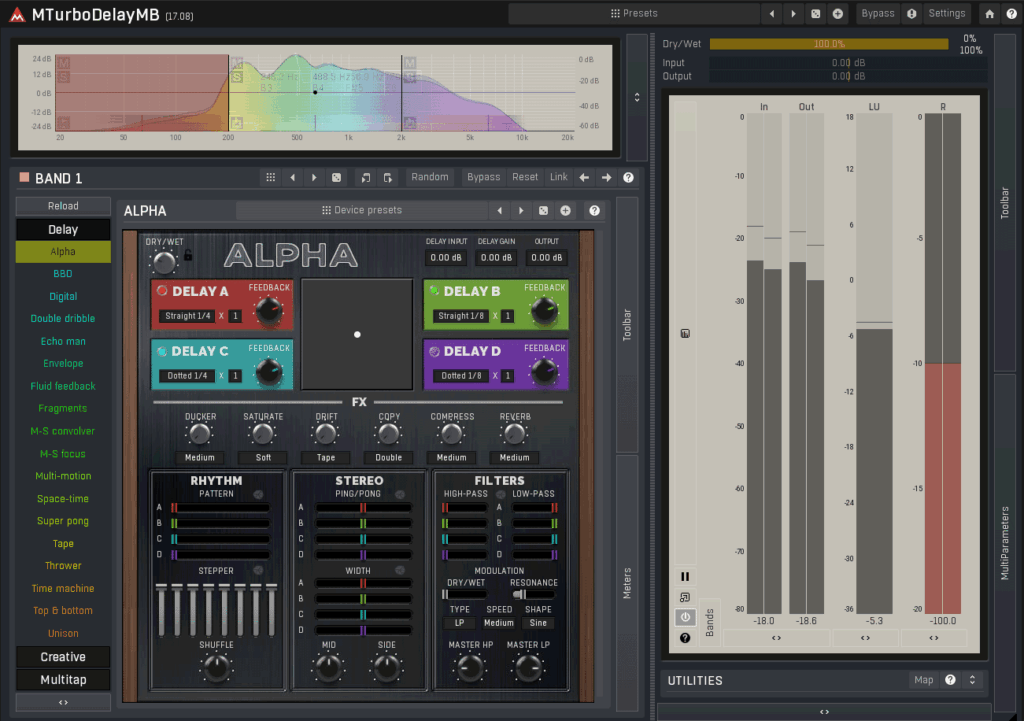
Task: Enable Delay A power toggle
Action: click(x=162, y=291)
